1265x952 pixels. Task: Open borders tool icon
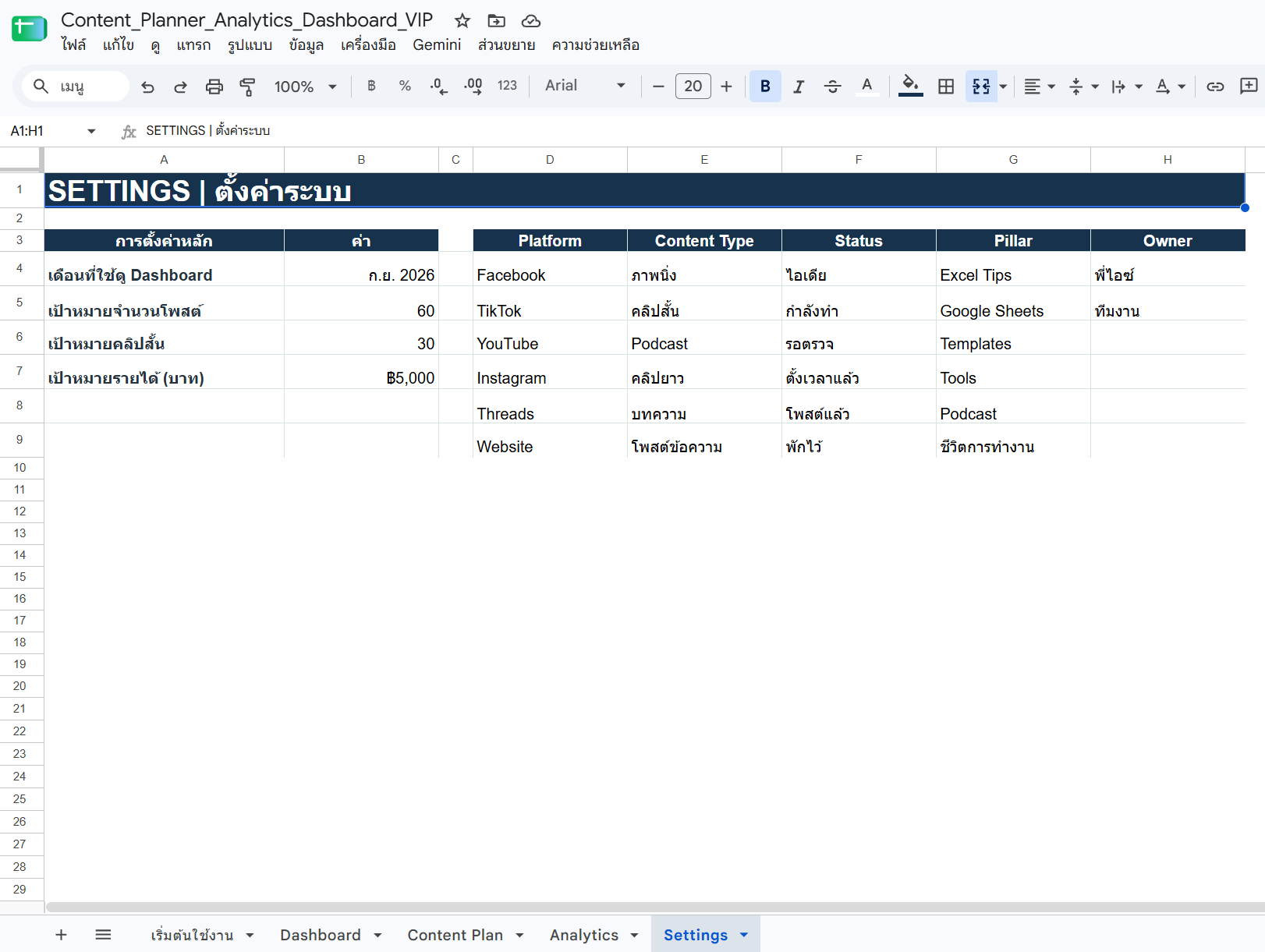(x=946, y=87)
